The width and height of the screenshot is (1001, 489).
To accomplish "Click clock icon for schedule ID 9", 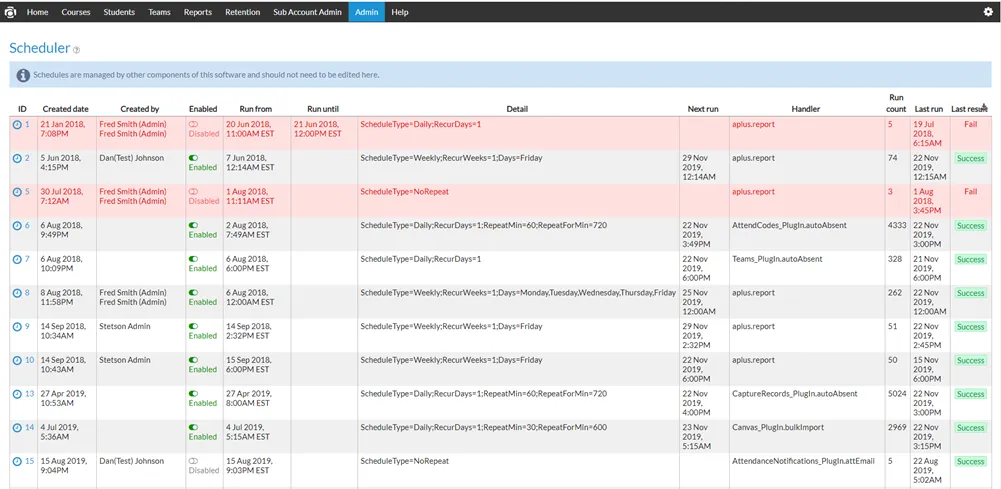I will pyautogui.click(x=17, y=327).
